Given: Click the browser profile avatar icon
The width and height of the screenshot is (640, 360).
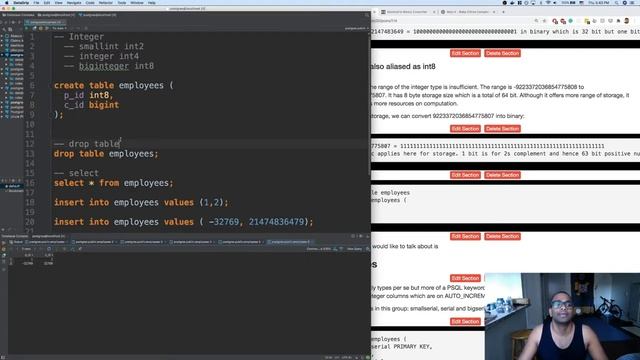Looking at the screenshot, I should (627, 20).
